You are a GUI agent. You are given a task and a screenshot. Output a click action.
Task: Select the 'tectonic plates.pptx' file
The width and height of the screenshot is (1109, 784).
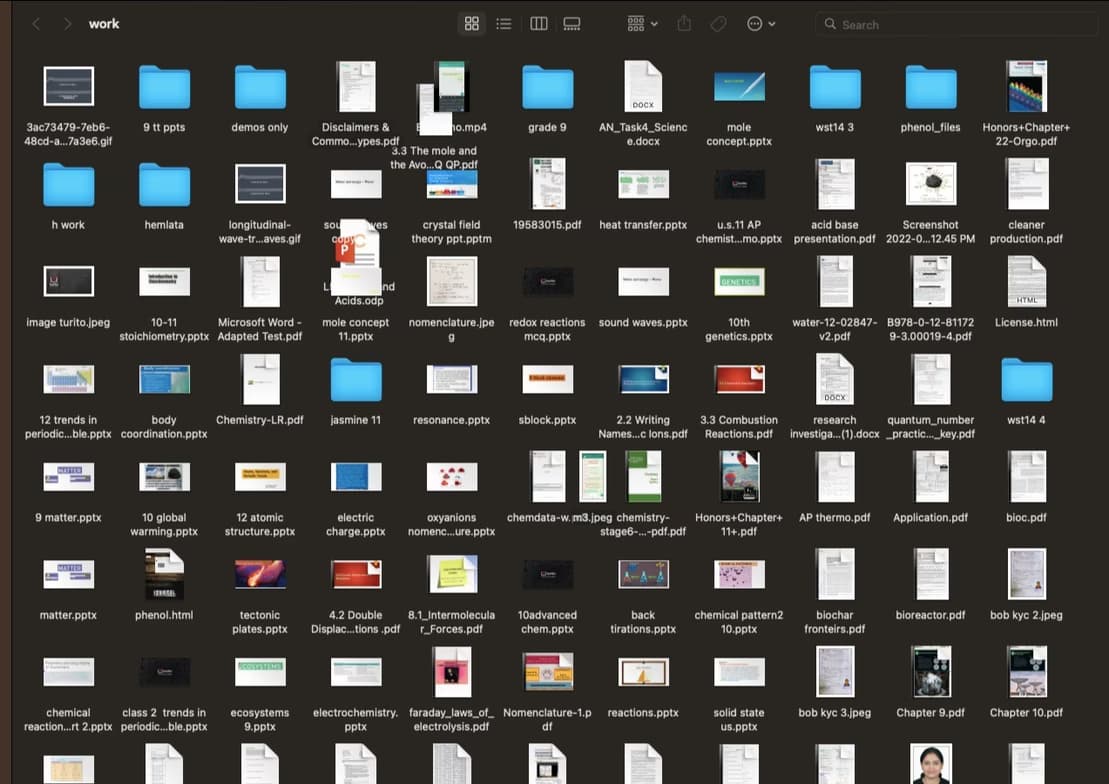(x=260, y=574)
